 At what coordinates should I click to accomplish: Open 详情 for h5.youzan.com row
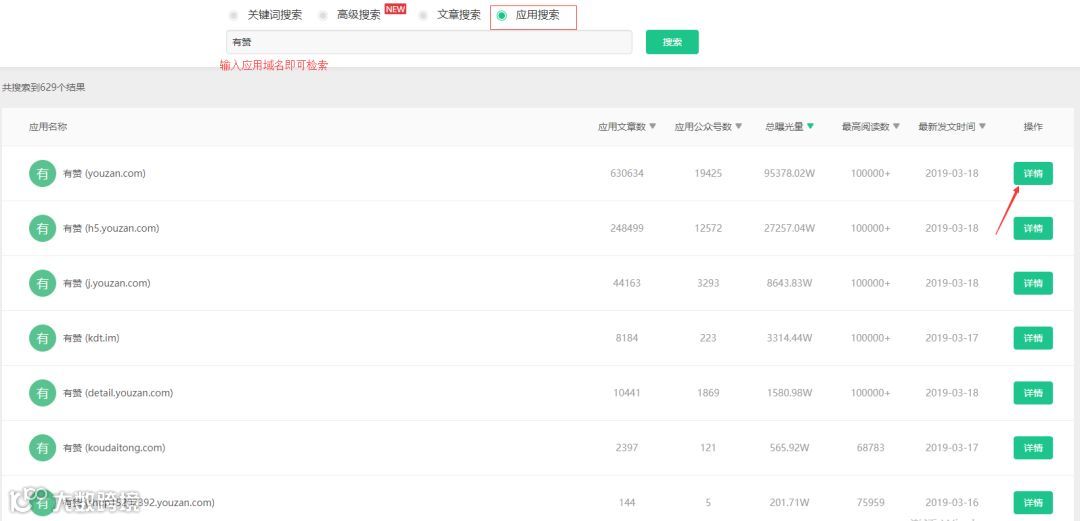(1033, 228)
